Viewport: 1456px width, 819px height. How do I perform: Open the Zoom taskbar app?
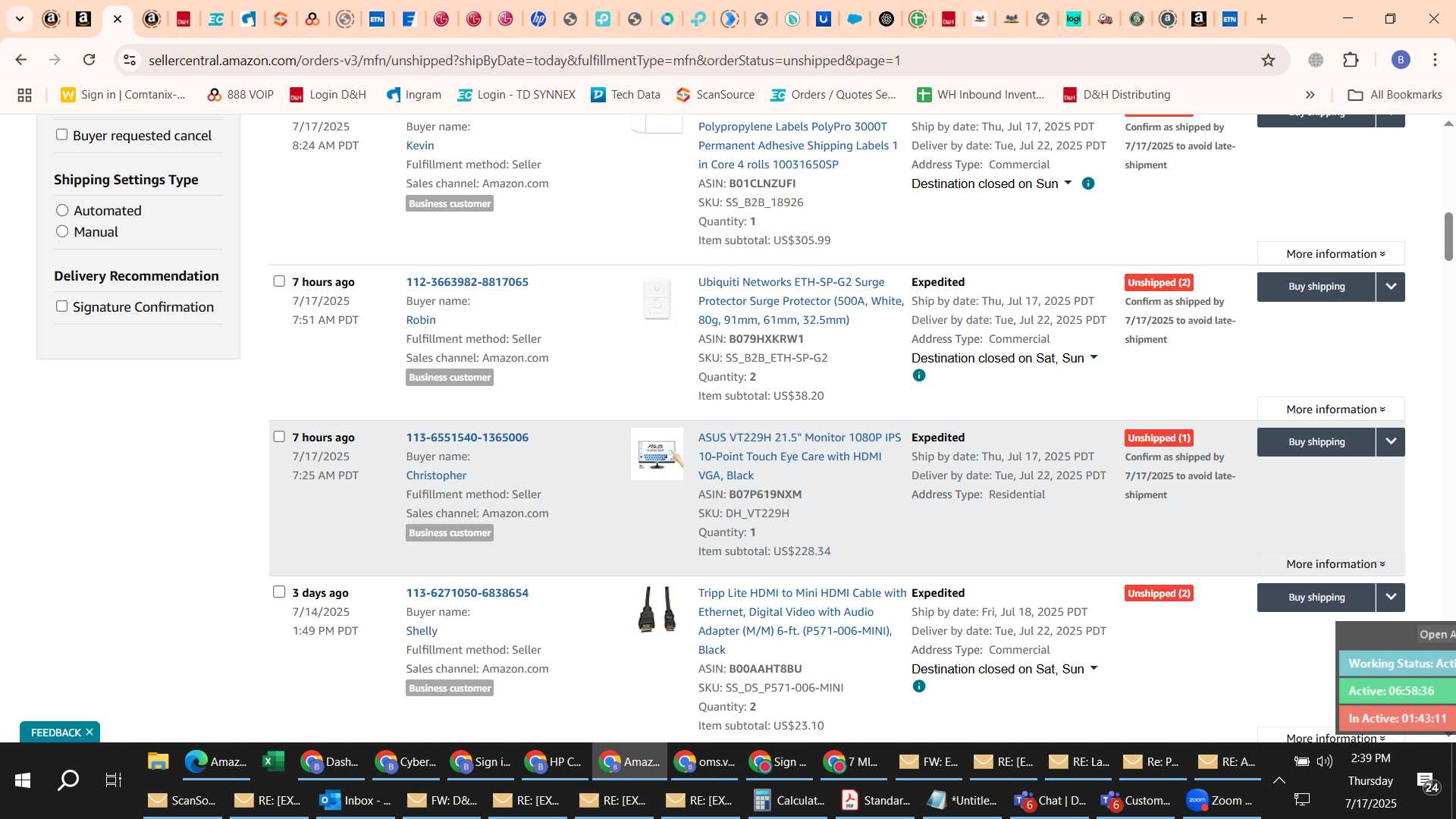tap(1221, 800)
